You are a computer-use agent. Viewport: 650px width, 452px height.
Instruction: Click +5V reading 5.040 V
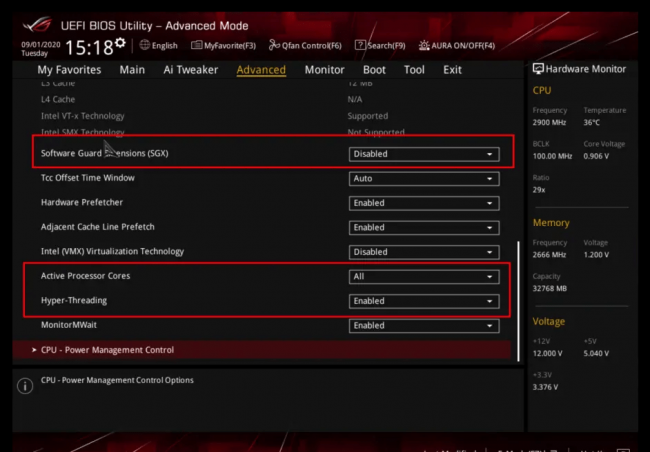click(596, 353)
